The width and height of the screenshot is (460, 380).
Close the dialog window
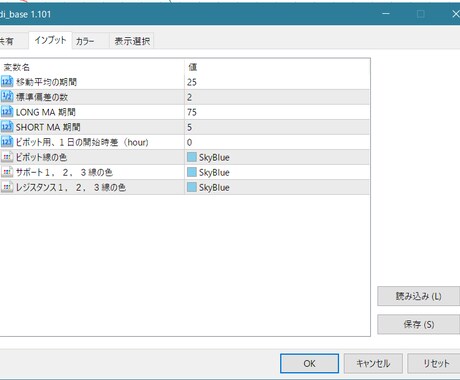click(x=455, y=14)
